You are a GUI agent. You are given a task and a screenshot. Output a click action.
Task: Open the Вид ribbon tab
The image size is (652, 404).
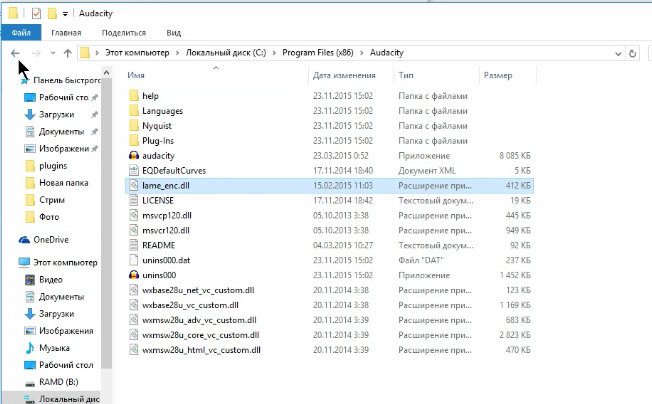tap(173, 33)
